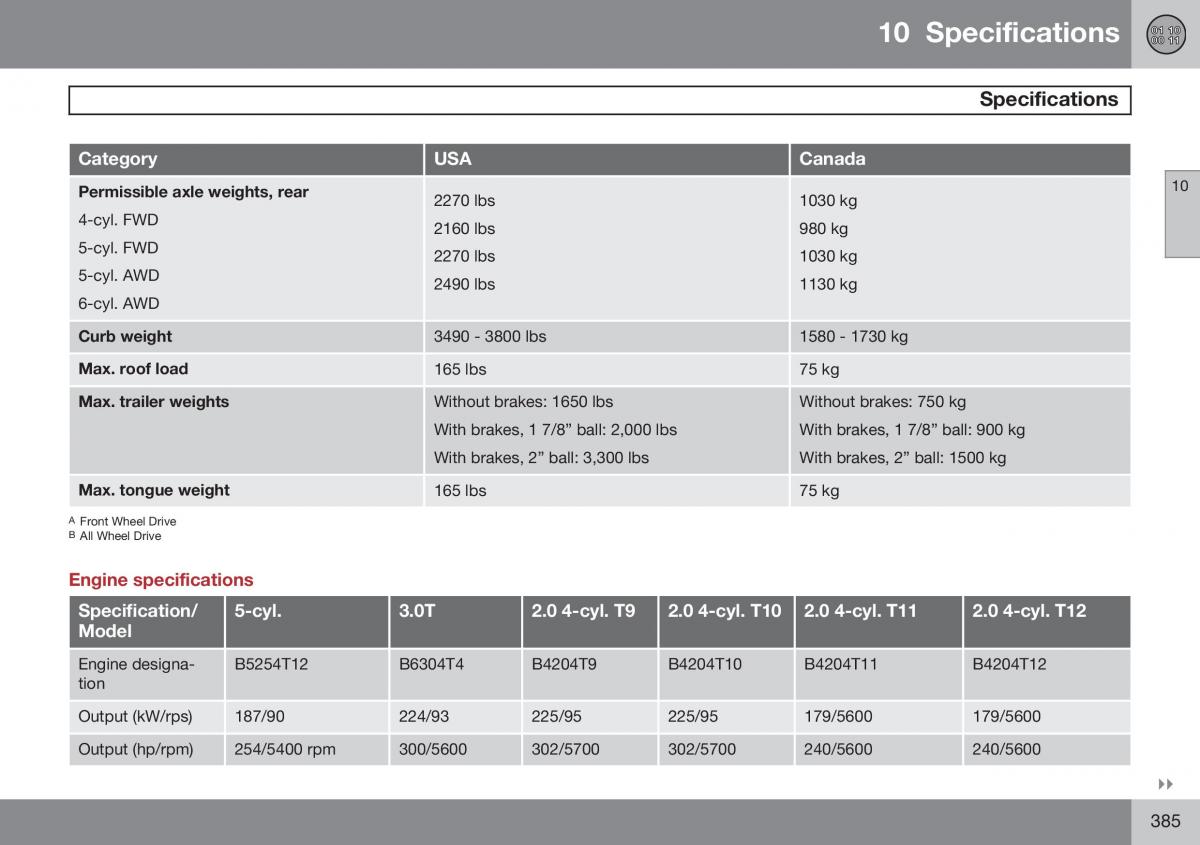Select the '2.0 4-cyl. T11' column header
Viewport: 1200px width, 845px height.
click(x=879, y=621)
